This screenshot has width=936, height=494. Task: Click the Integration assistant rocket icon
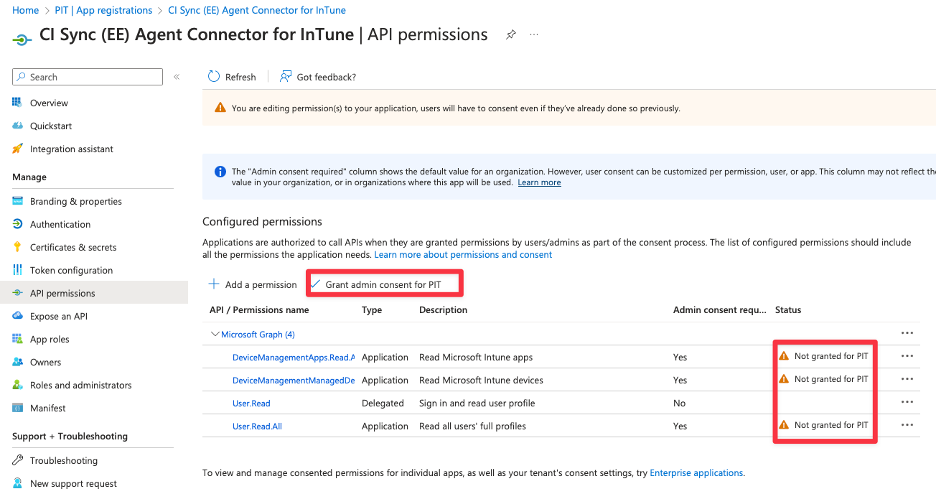click(x=17, y=149)
